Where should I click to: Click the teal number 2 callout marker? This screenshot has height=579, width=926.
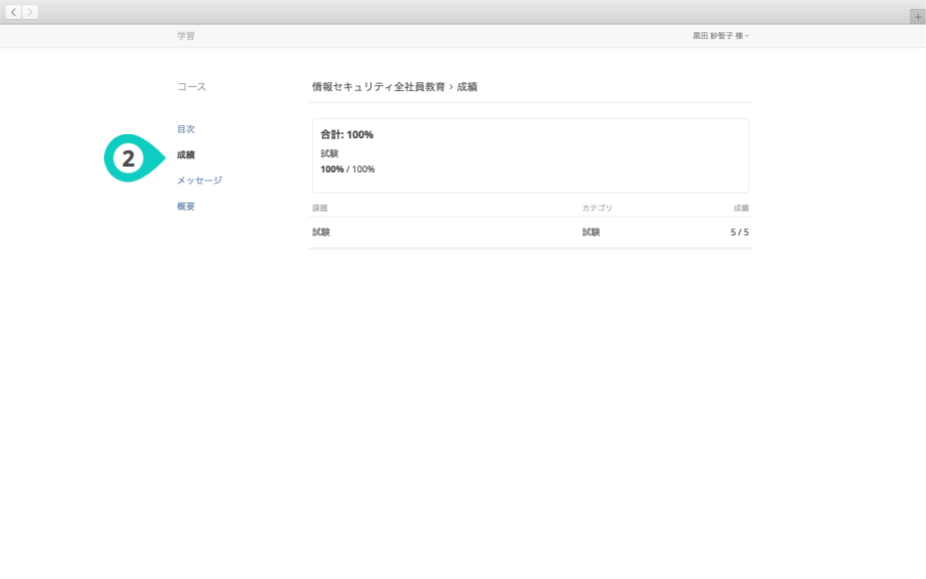tap(130, 158)
